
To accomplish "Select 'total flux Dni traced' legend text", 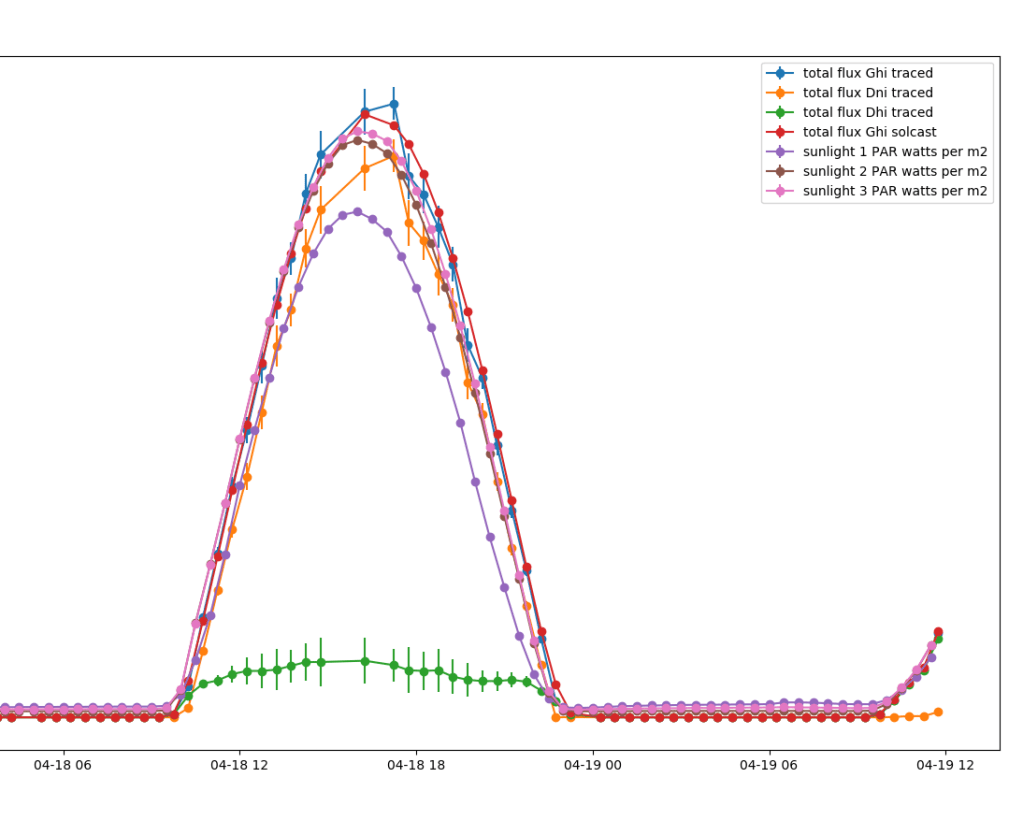I will coord(867,93).
